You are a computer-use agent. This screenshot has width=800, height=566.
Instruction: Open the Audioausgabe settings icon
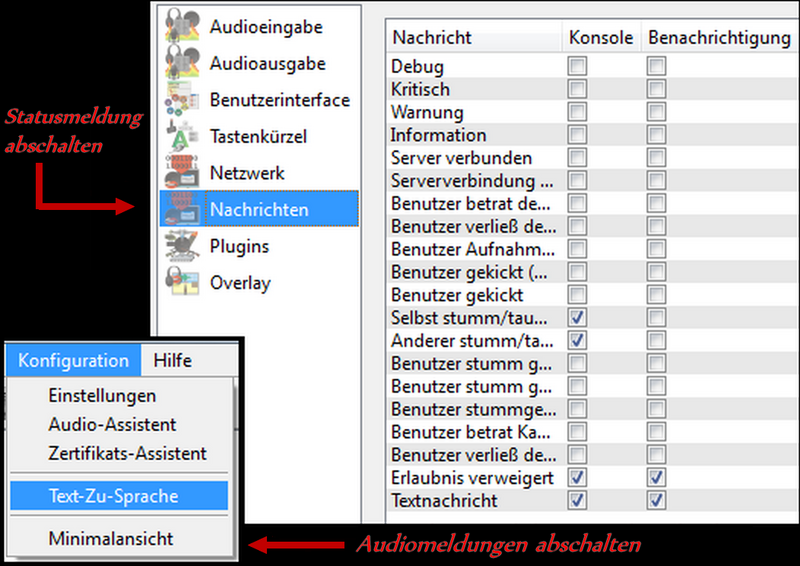coord(182,62)
